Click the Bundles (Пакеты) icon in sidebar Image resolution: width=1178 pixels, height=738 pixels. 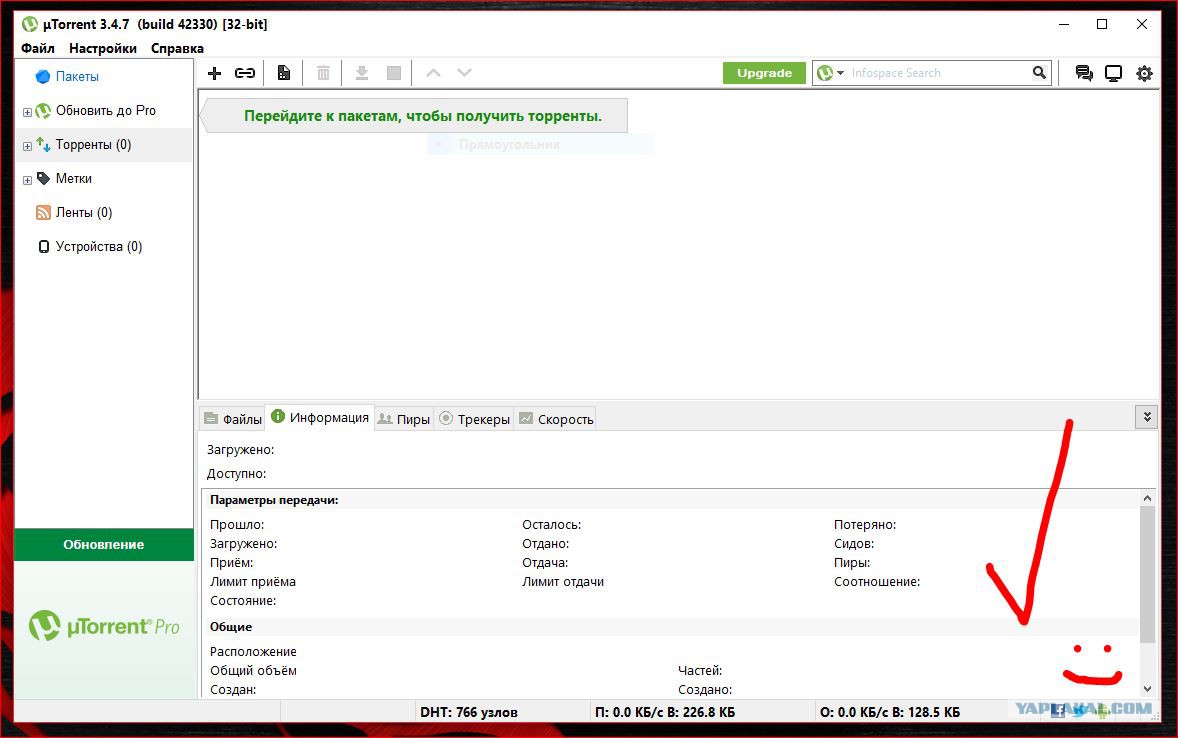click(x=43, y=77)
